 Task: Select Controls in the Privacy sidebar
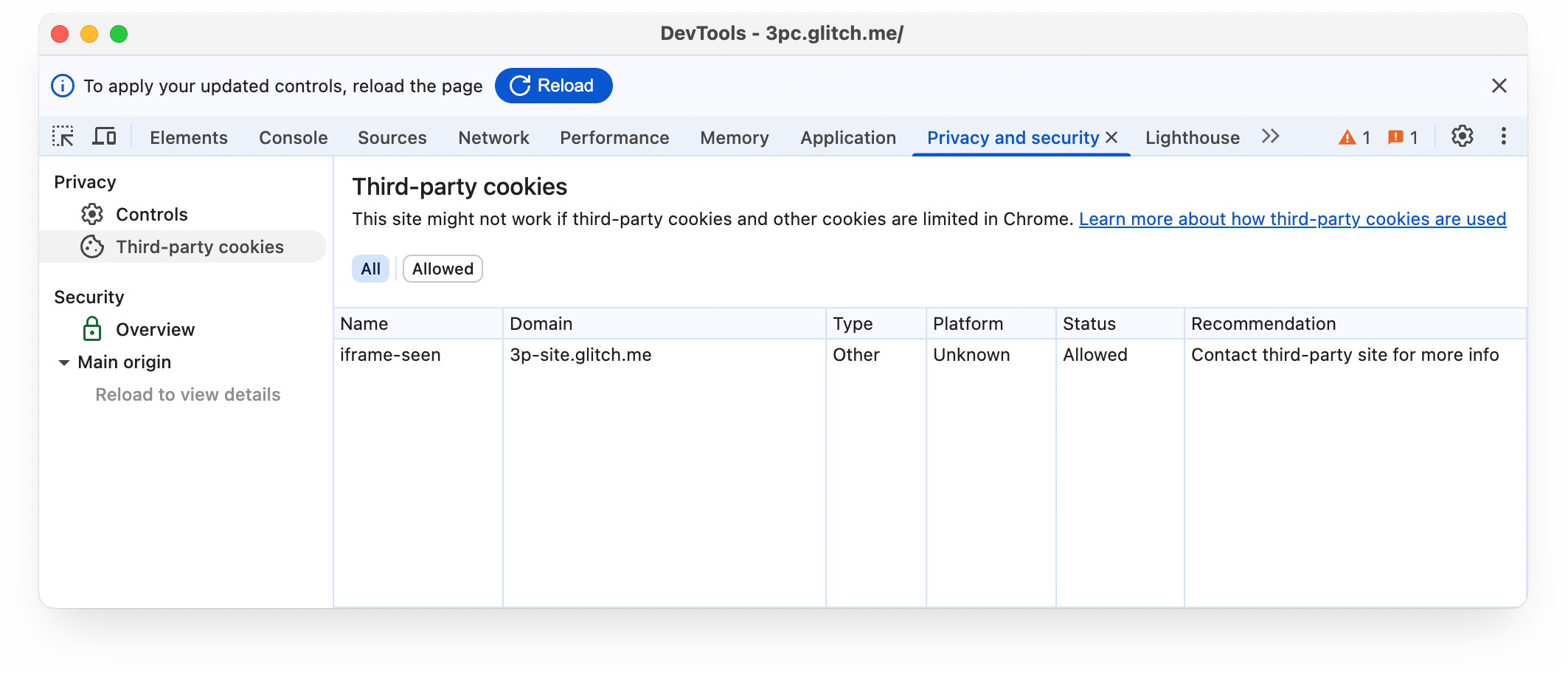(x=151, y=214)
